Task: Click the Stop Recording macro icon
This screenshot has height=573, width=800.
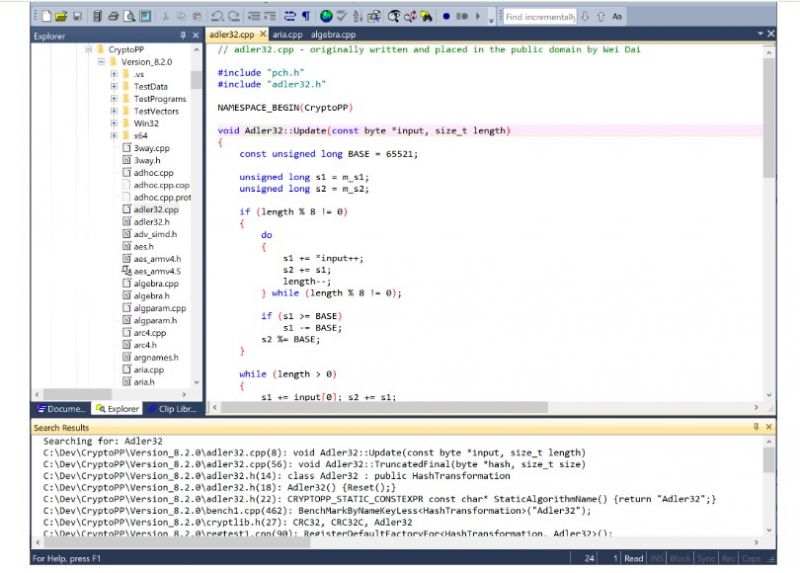Action: (462, 16)
